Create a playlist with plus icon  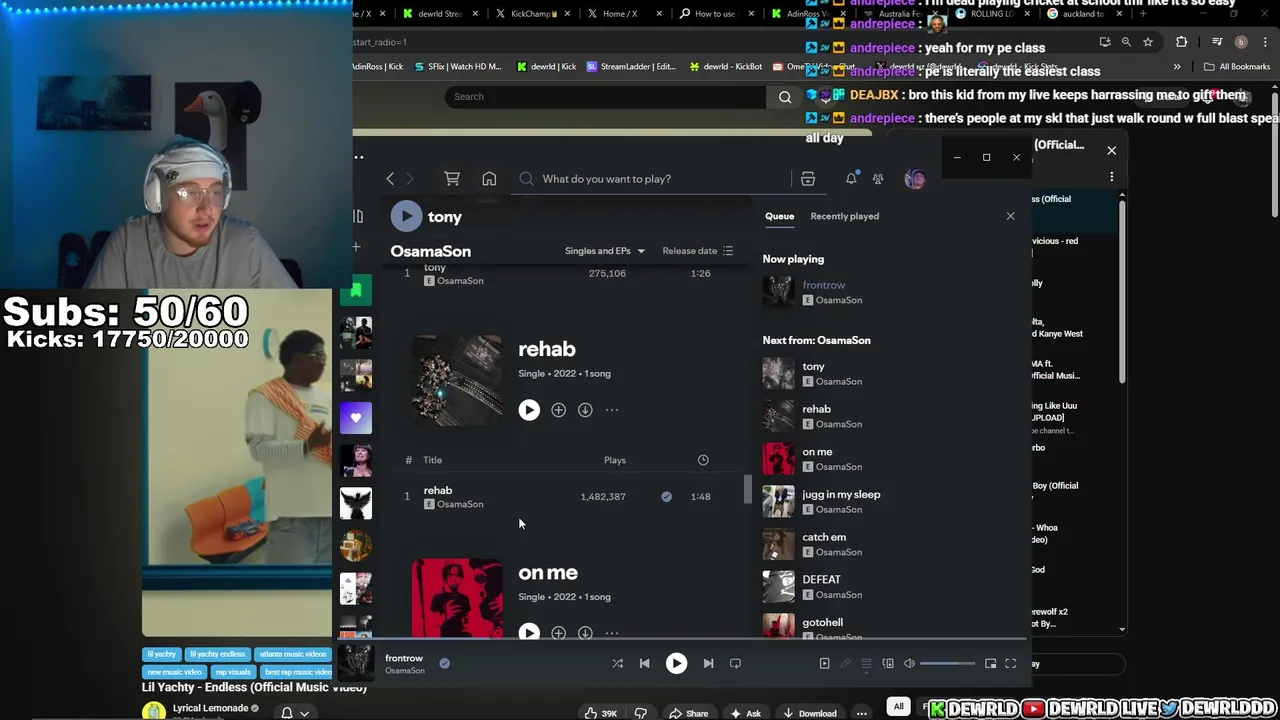[x=357, y=247]
